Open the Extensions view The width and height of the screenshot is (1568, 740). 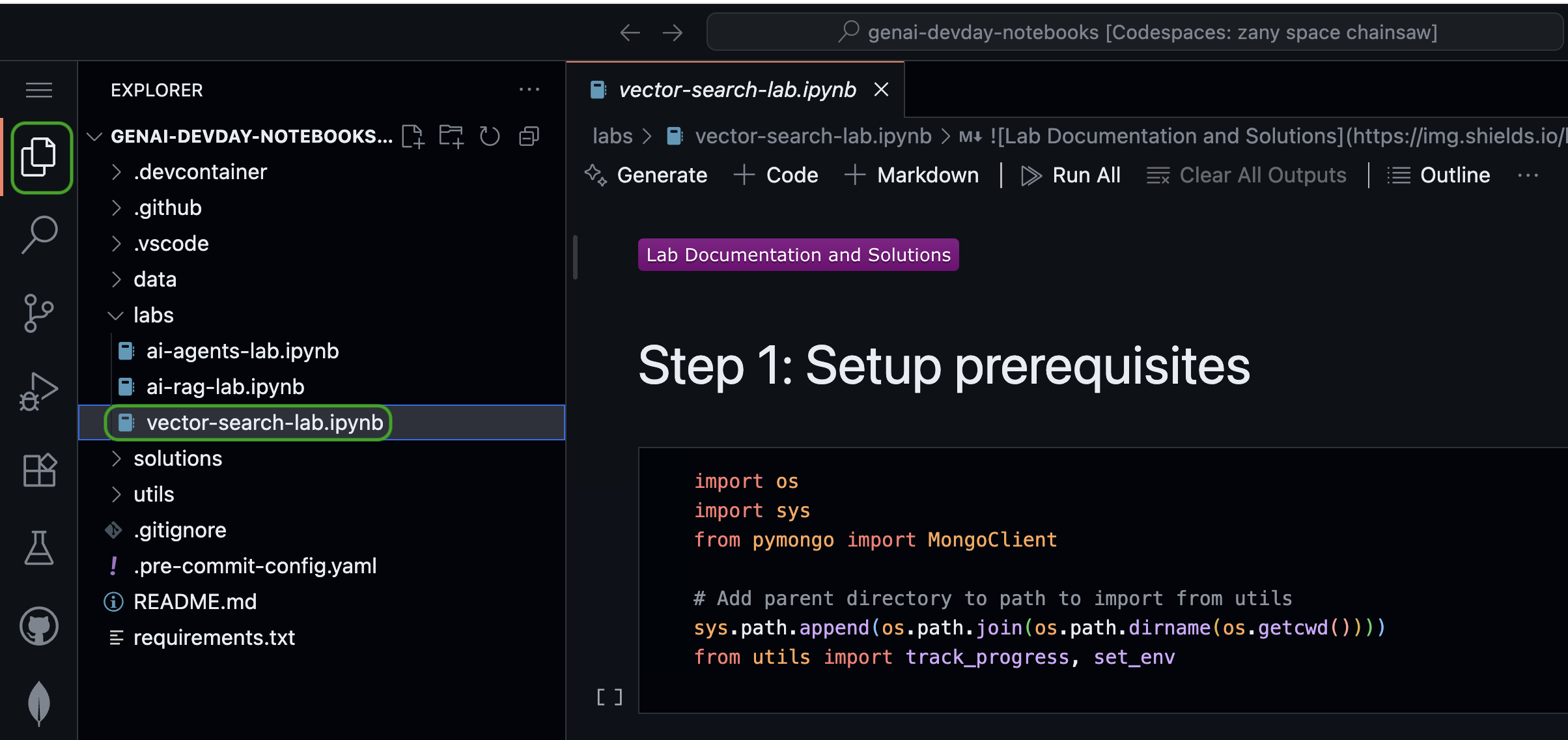39,470
